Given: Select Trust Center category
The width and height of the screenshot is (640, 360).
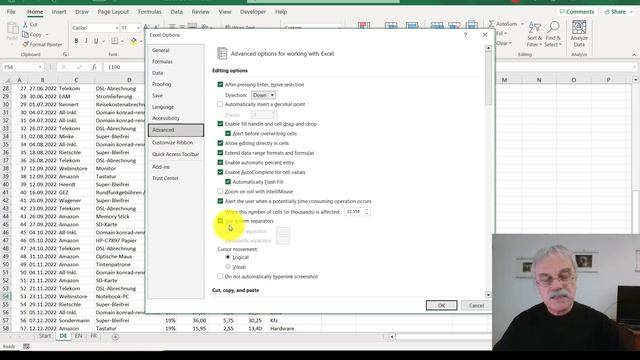Looking at the screenshot, I should pyautogui.click(x=176, y=178).
